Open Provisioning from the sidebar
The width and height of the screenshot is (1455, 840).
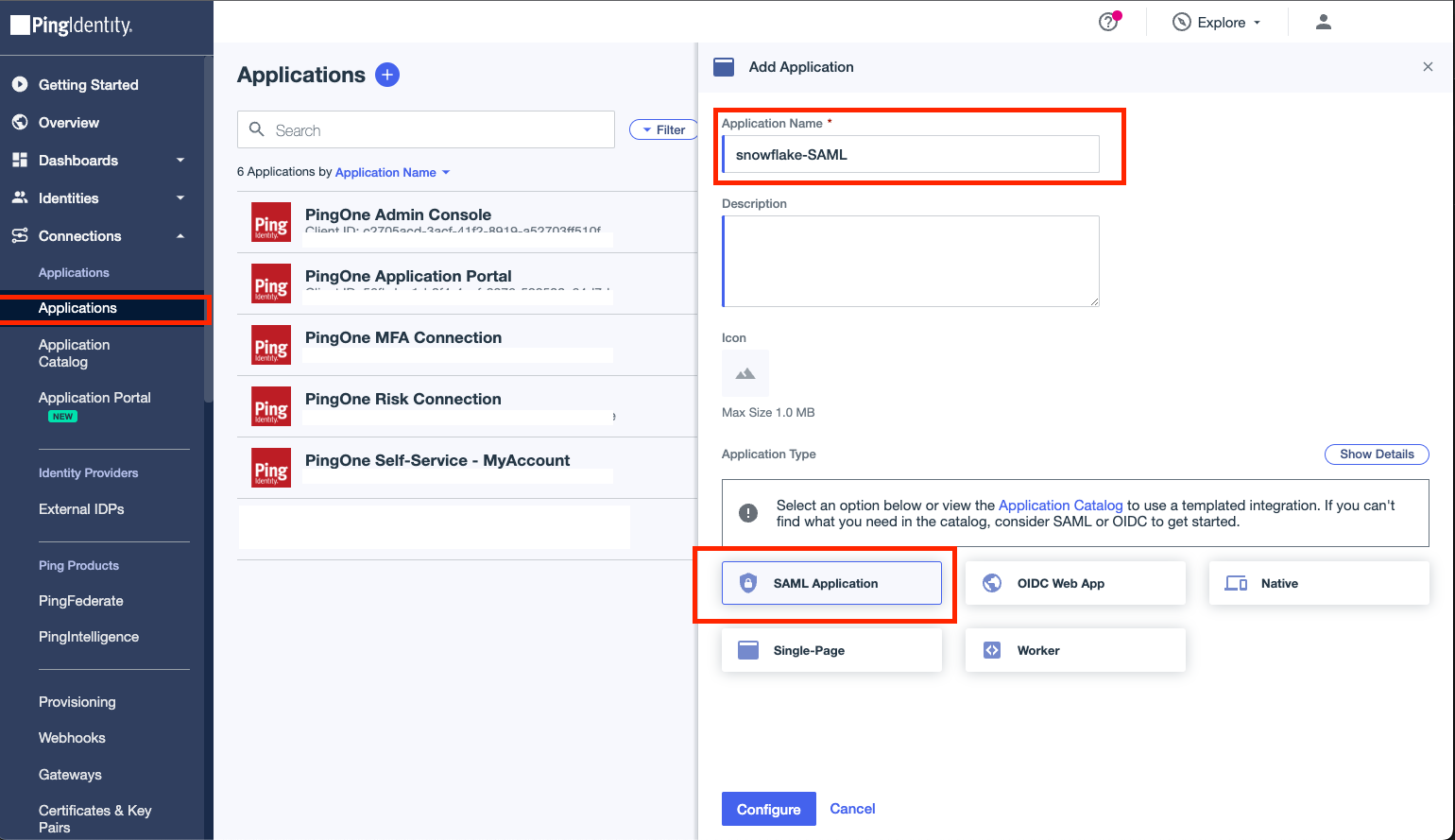point(77,702)
